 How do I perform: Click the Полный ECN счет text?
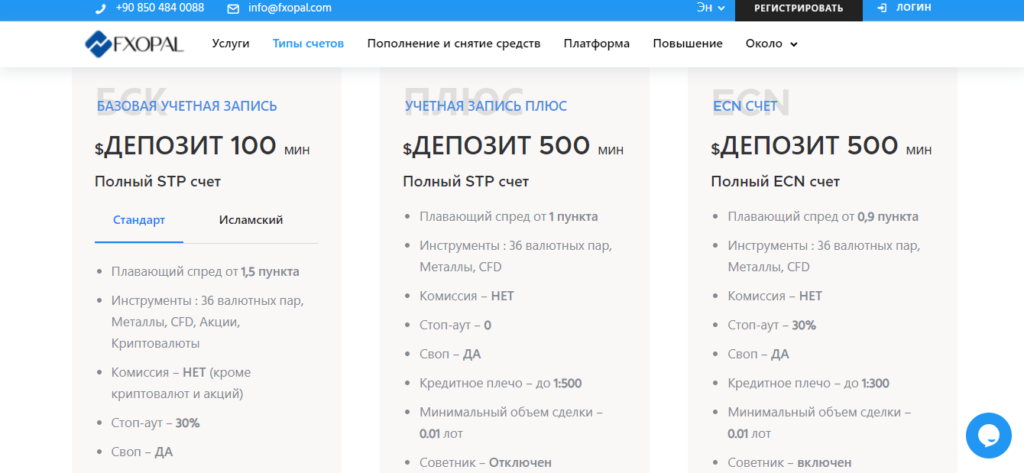pyautogui.click(x=775, y=182)
